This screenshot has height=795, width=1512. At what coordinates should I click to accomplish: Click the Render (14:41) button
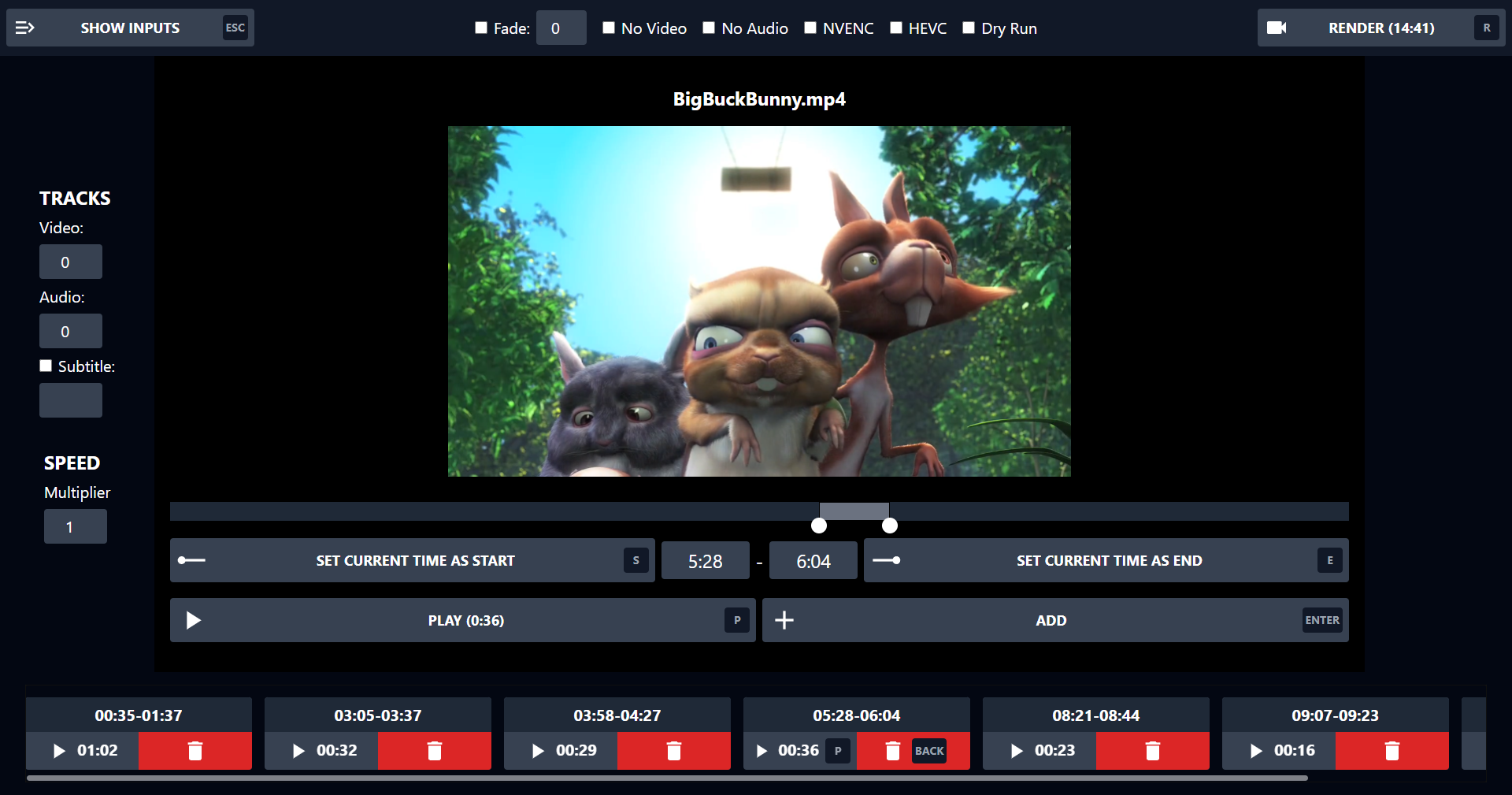click(1381, 28)
